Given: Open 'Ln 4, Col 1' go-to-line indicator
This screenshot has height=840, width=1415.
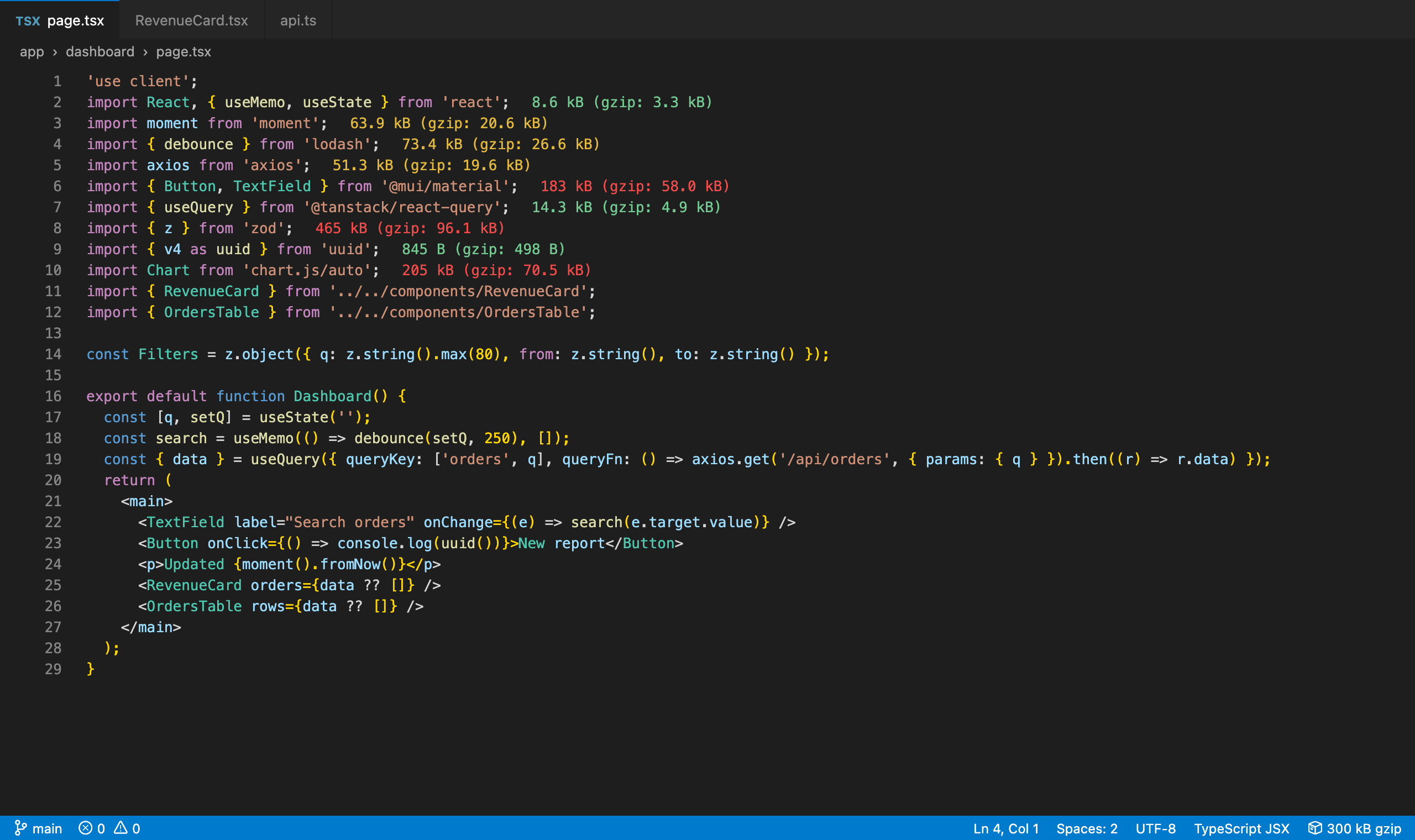Looking at the screenshot, I should tap(1006, 828).
